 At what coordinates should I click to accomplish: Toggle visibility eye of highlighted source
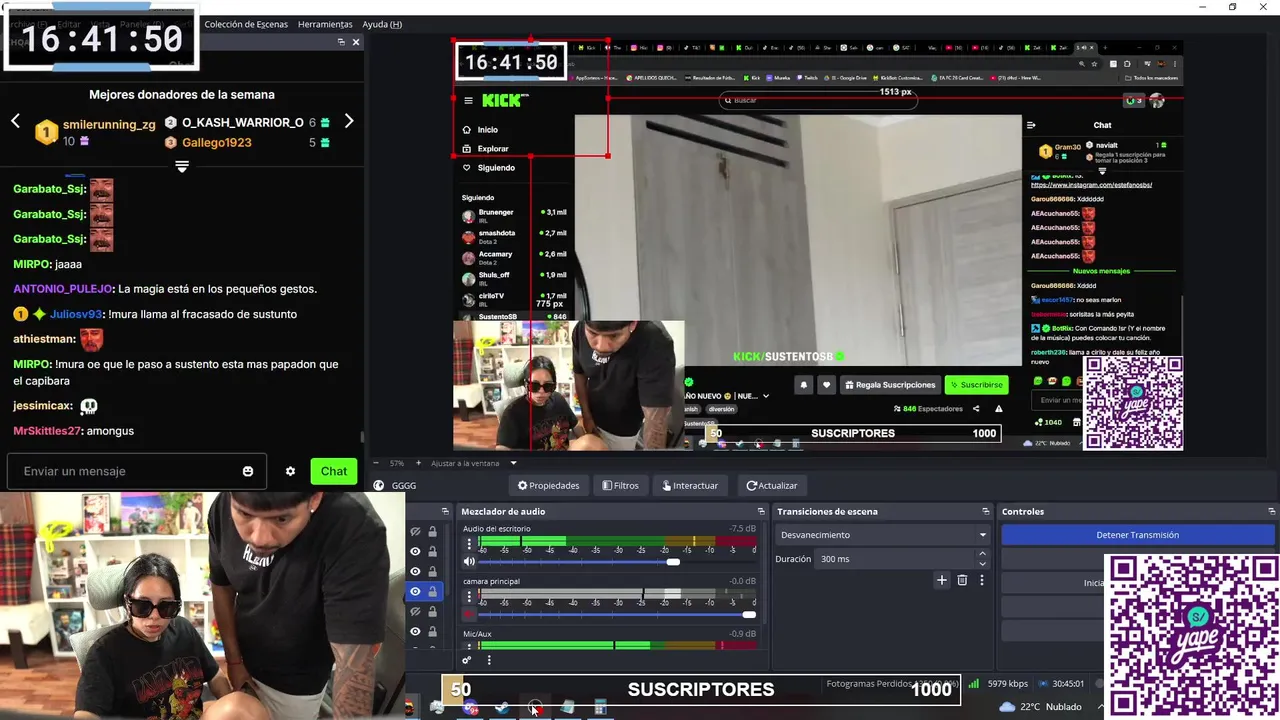tap(415, 591)
